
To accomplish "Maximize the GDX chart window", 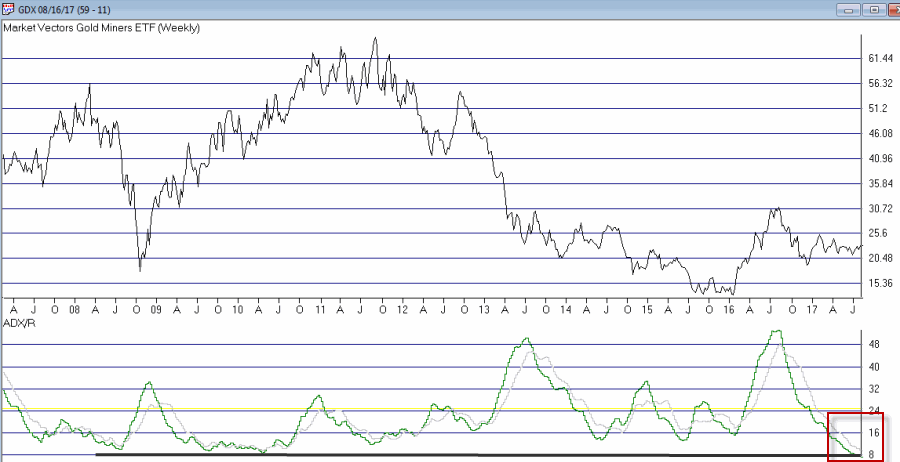I will click(874, 10).
